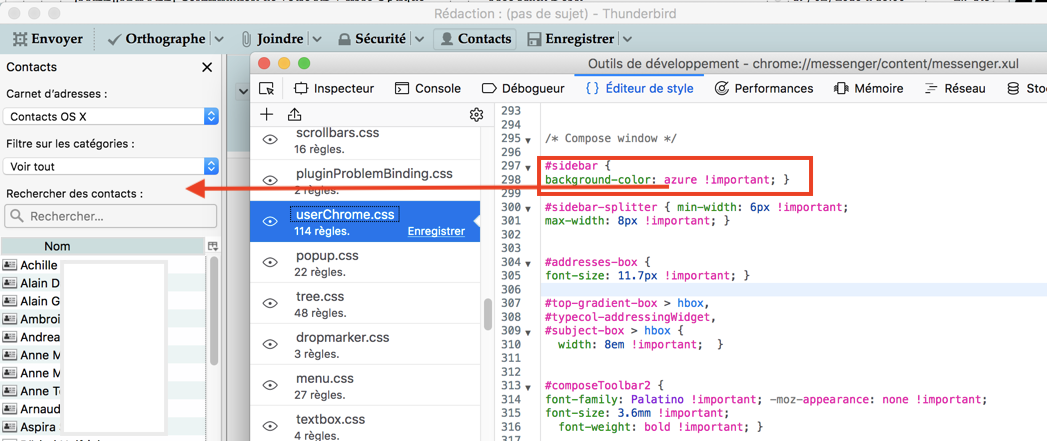Image resolution: width=1047 pixels, height=441 pixels.
Task: Toggle visibility of menu.css
Action: click(270, 386)
